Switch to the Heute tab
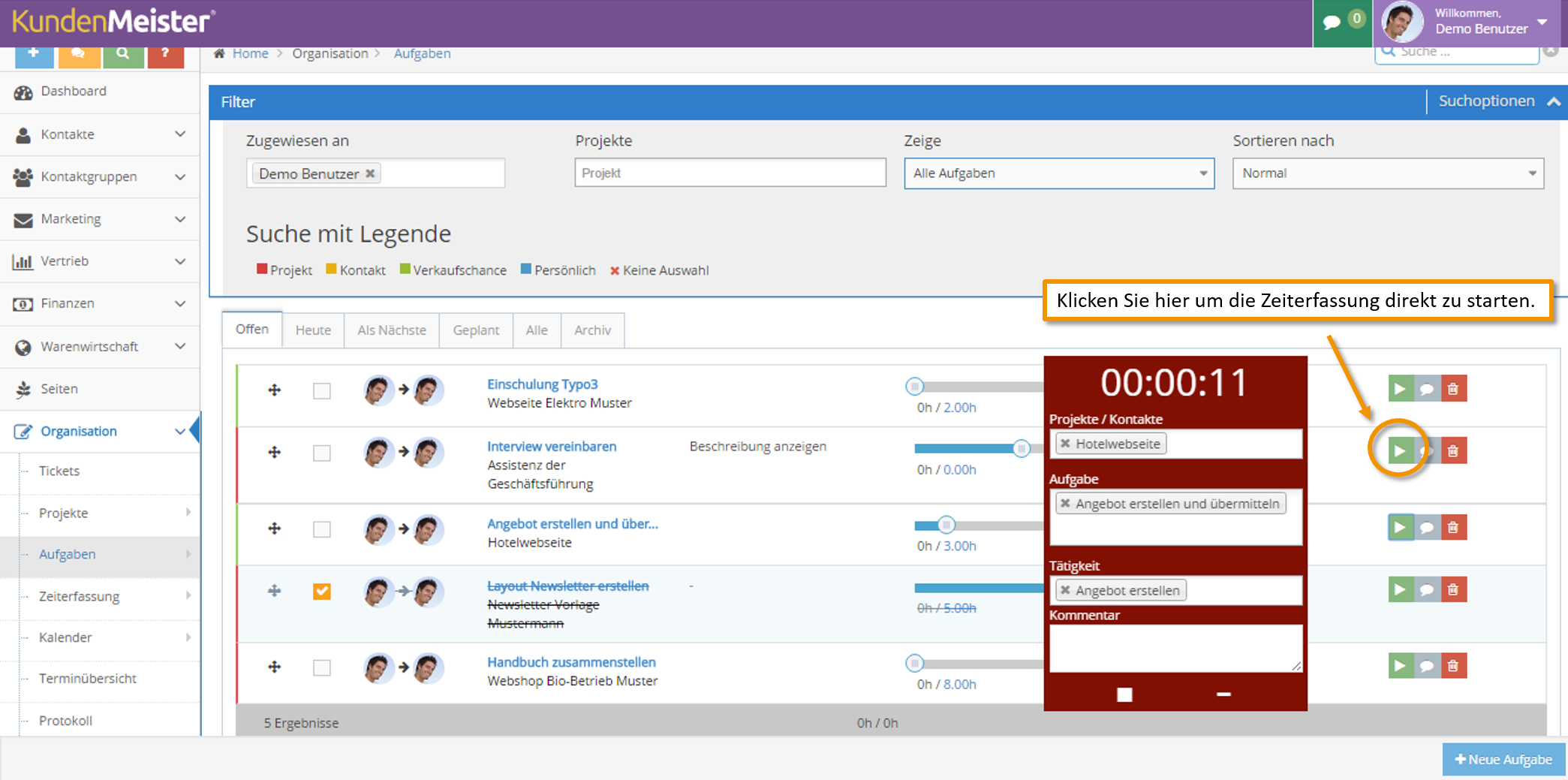Viewport: 1568px width, 780px height. [313, 330]
